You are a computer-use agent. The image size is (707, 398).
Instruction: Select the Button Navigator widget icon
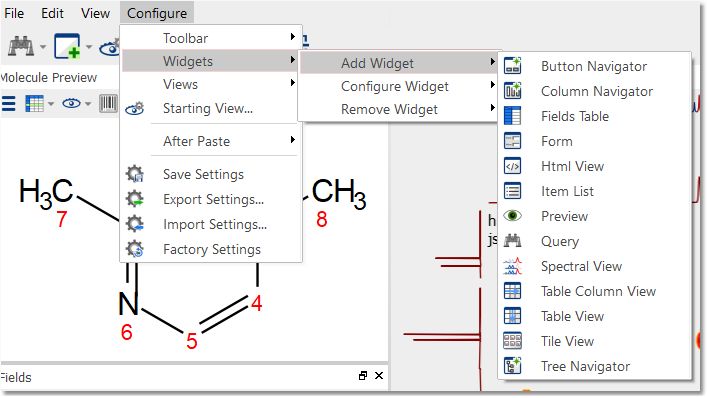pos(512,66)
